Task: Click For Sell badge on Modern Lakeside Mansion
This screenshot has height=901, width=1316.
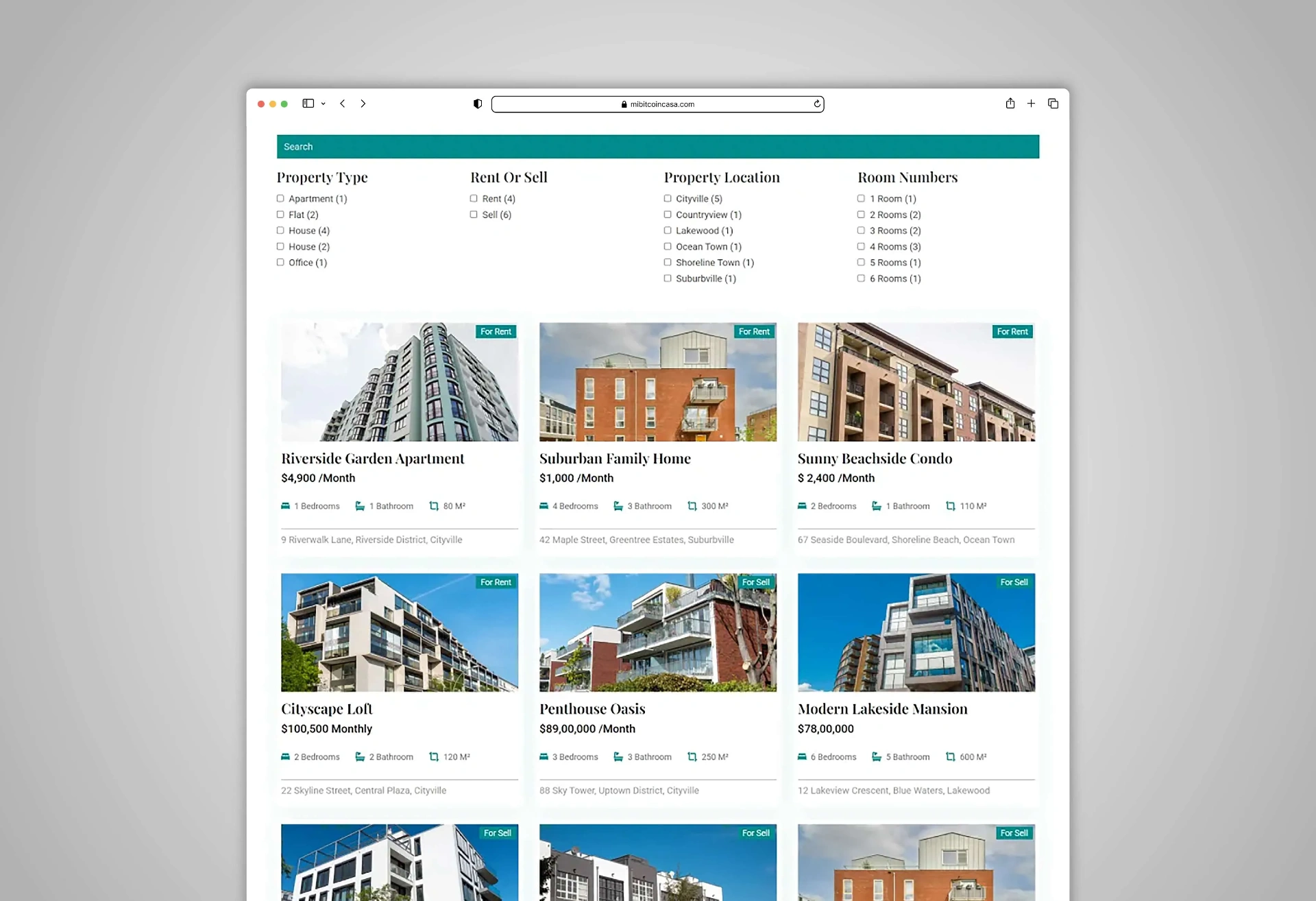Action: (1014, 582)
